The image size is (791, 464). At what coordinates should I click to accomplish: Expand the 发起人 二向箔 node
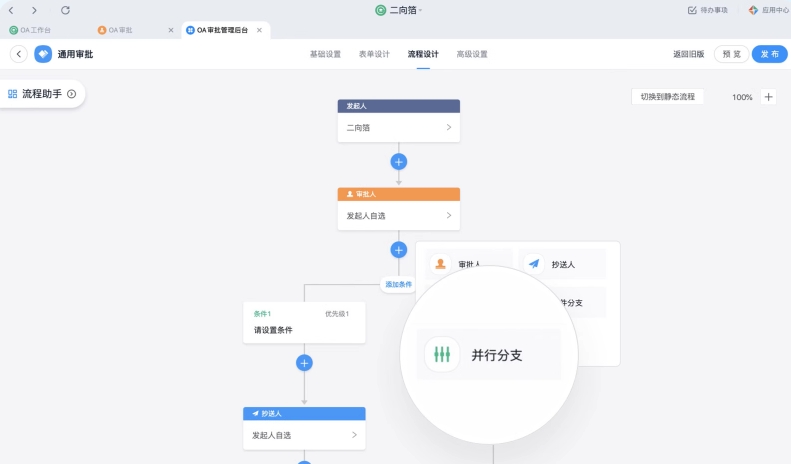click(448, 128)
